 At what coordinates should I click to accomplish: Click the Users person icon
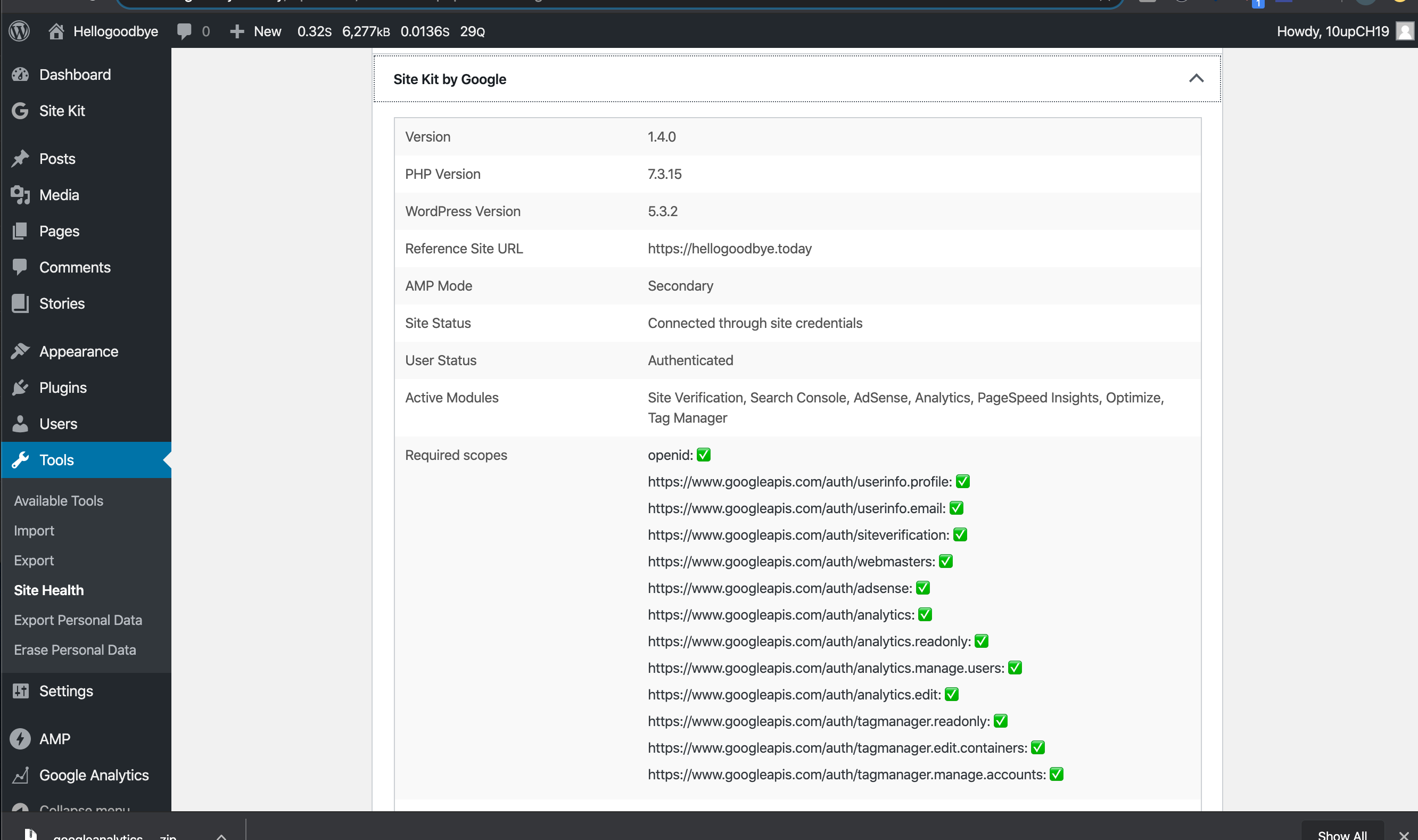pyautogui.click(x=20, y=424)
